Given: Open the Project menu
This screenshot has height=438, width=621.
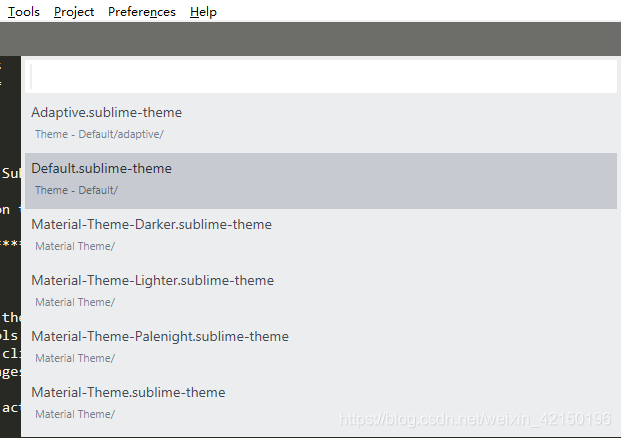Looking at the screenshot, I should (74, 12).
